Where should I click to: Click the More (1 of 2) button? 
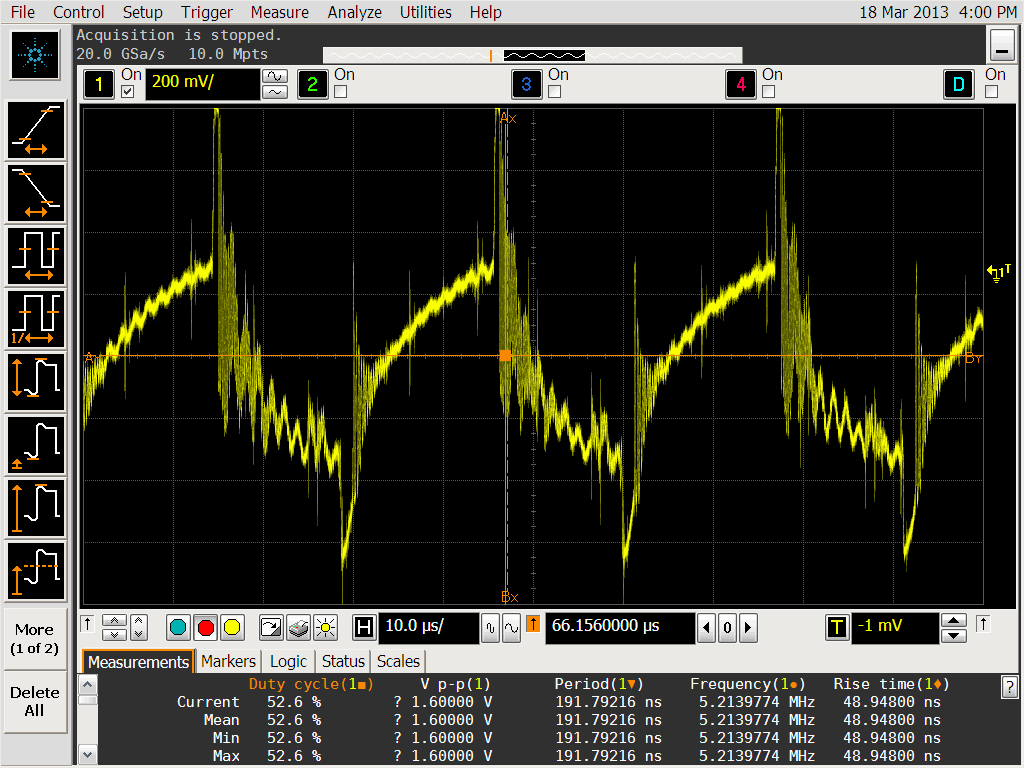[x=34, y=638]
